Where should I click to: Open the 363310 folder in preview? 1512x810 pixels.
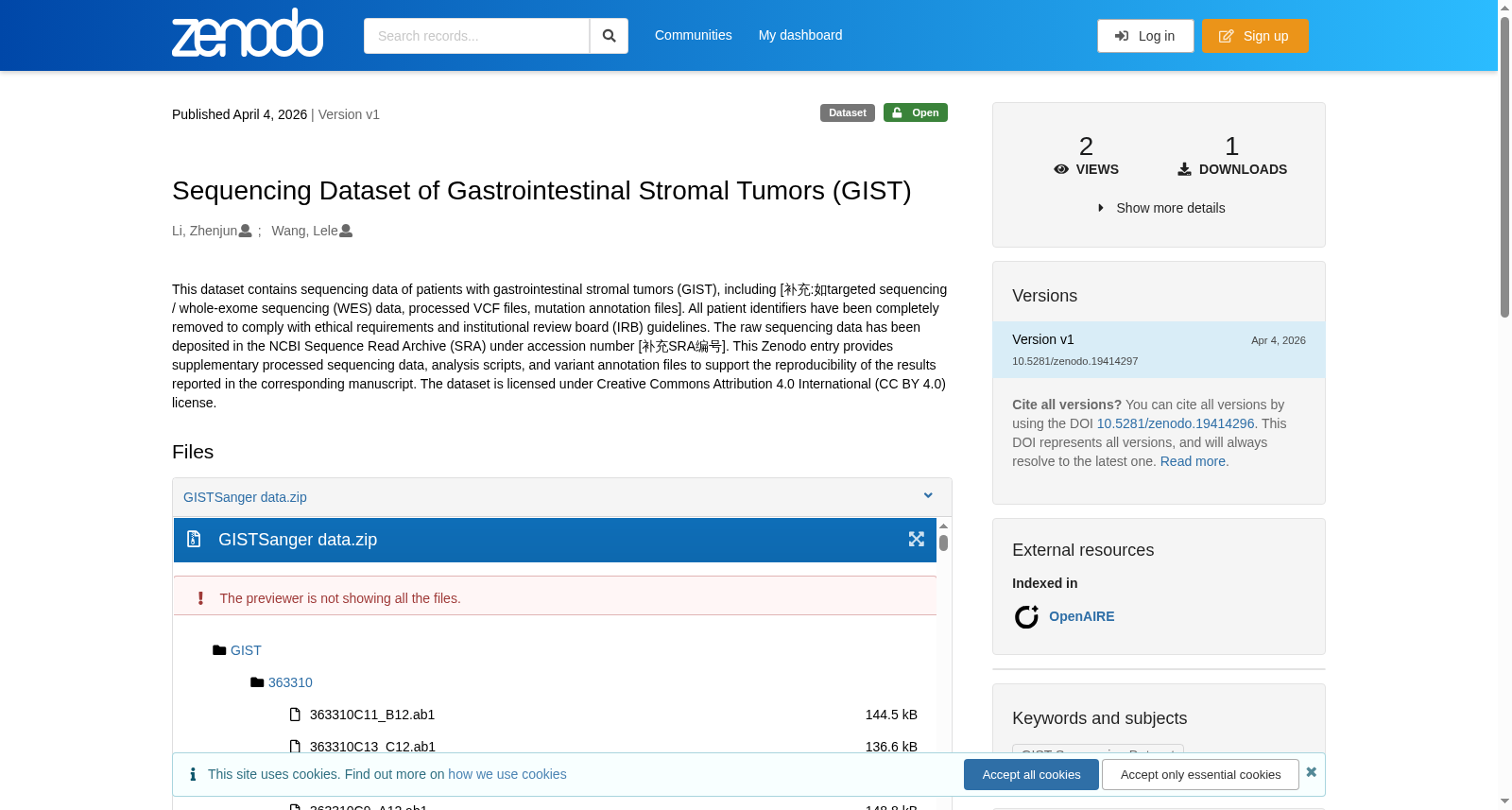click(x=290, y=682)
